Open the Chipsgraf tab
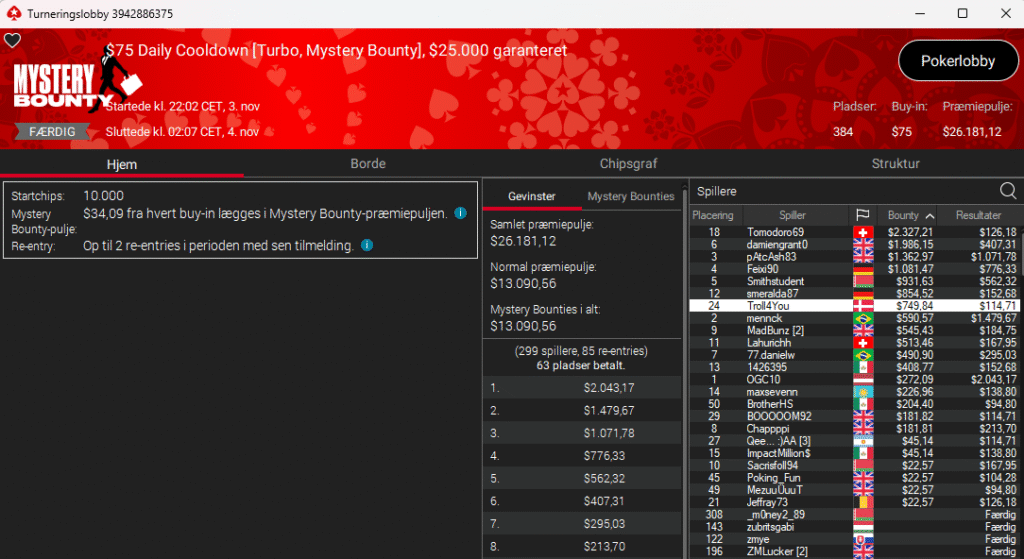Viewport: 1024px width, 559px height. pos(628,164)
